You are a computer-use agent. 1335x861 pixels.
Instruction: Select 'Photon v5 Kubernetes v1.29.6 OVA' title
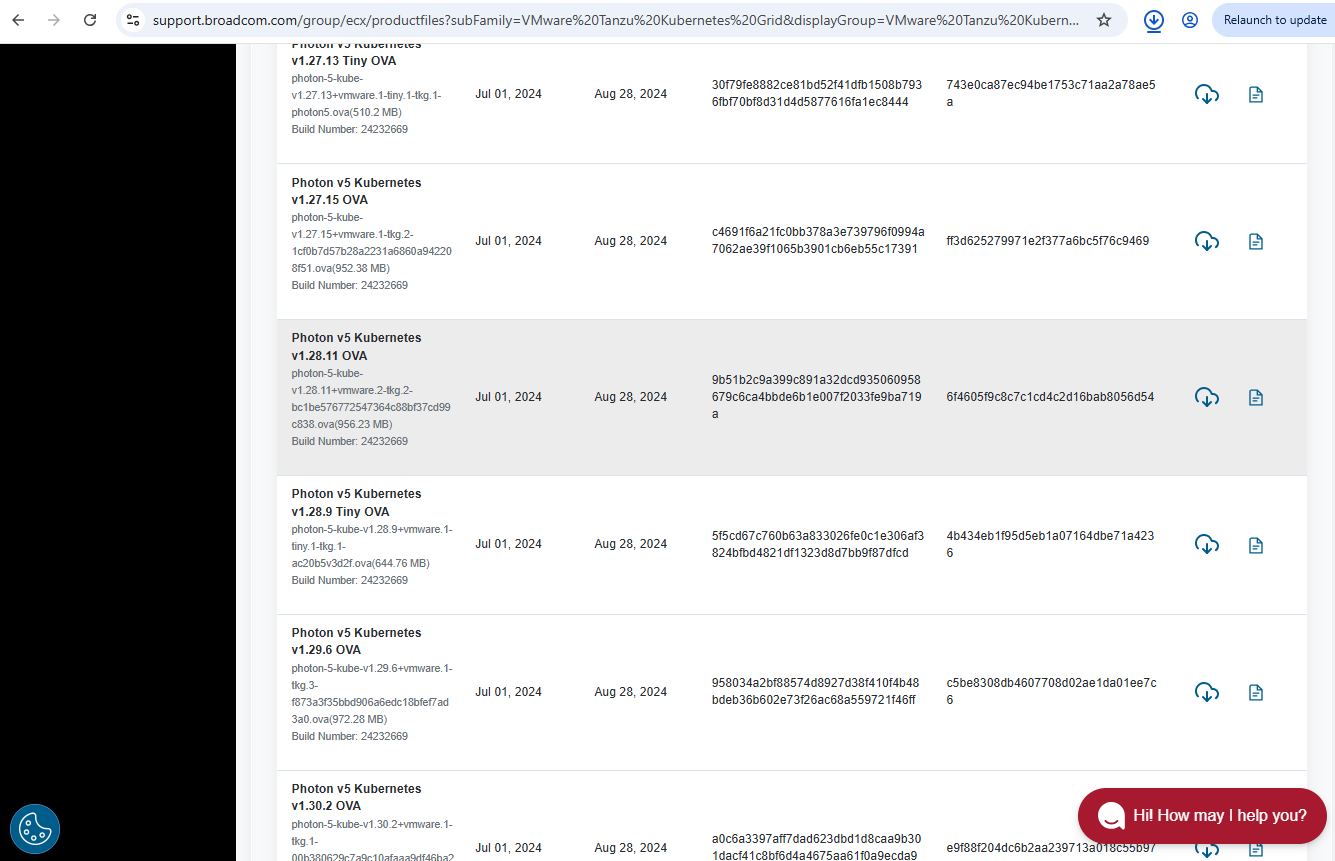pyautogui.click(x=356, y=641)
